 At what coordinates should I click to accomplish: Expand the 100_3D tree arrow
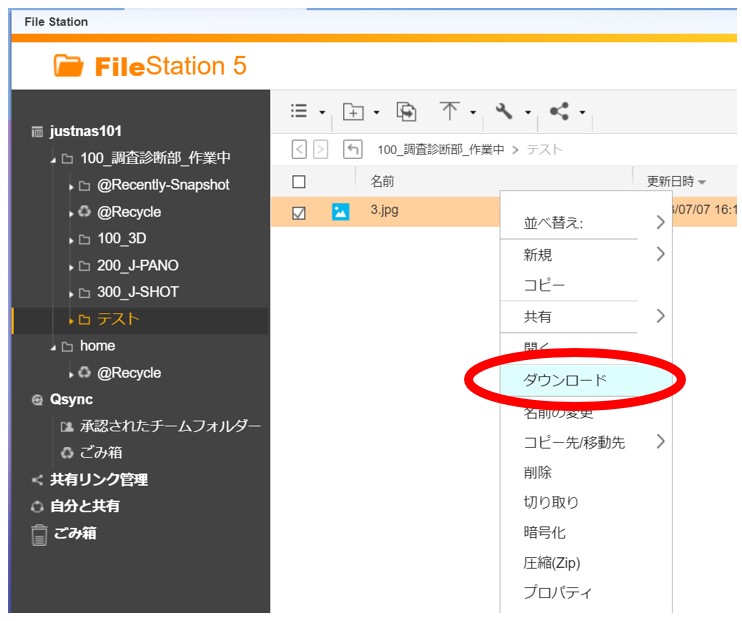[x=71, y=241]
